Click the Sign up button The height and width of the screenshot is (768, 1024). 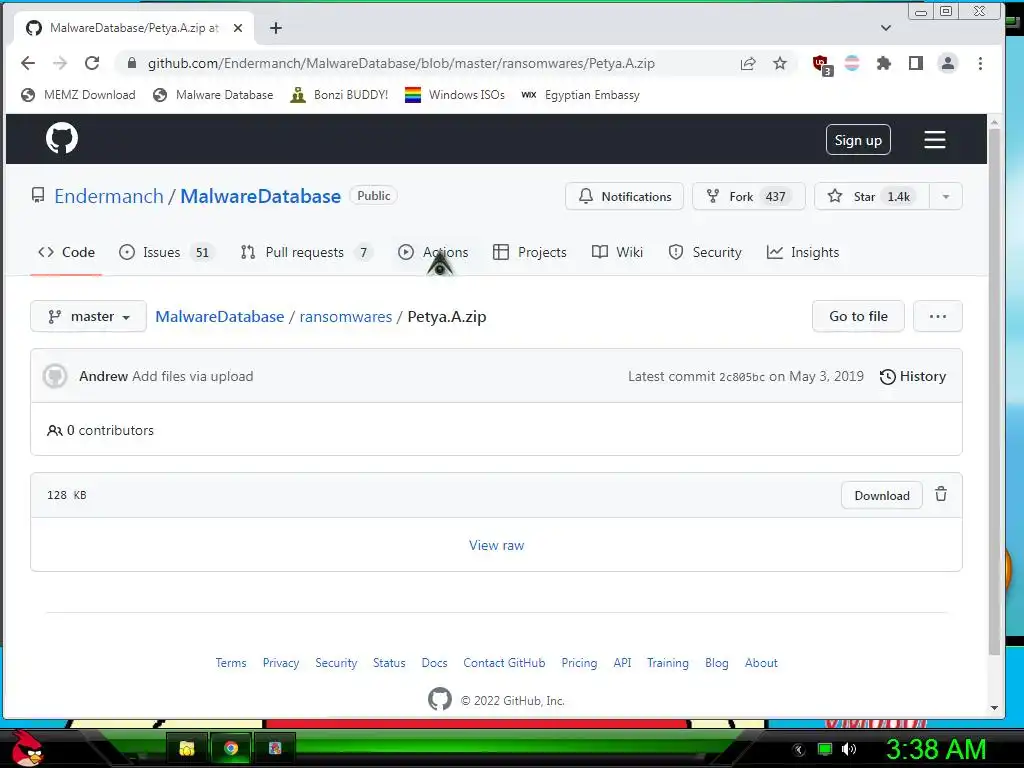(858, 140)
